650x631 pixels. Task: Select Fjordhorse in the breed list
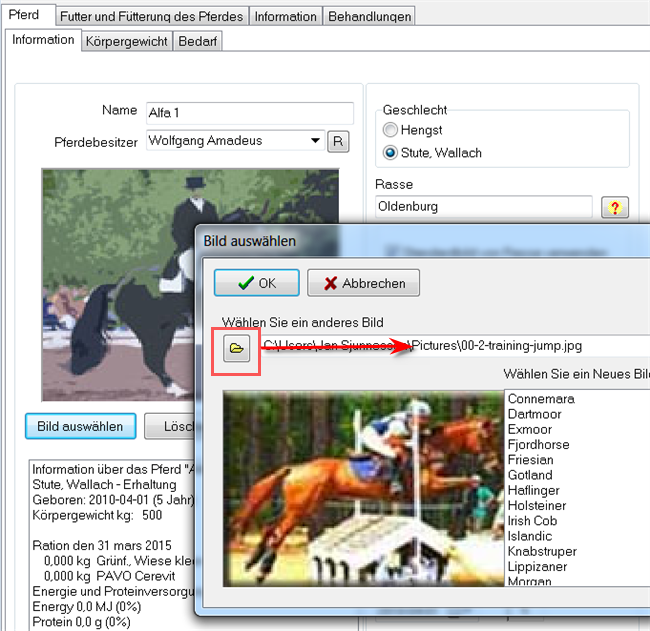pyautogui.click(x=538, y=445)
